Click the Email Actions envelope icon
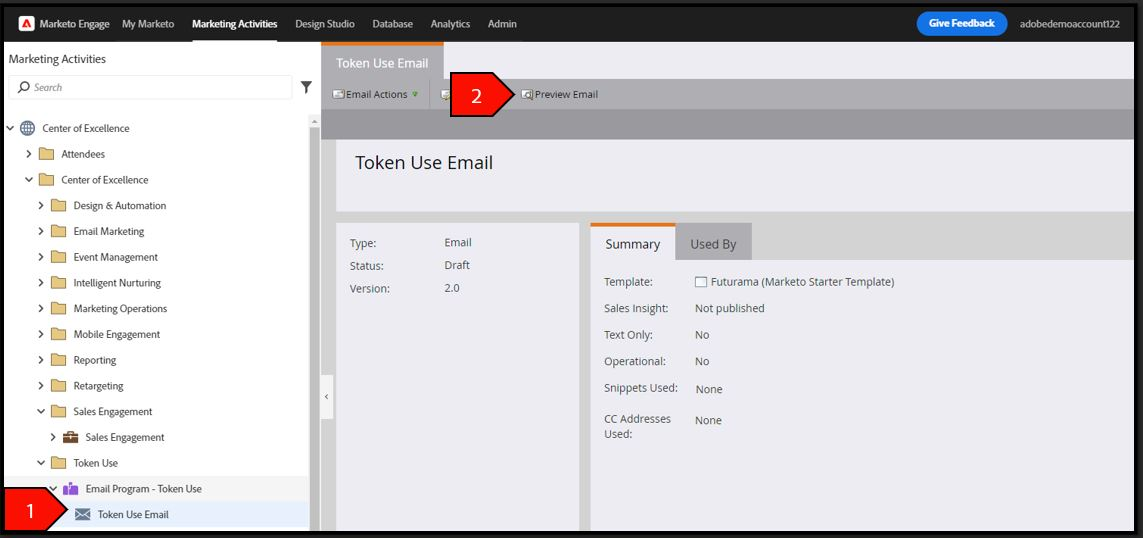 (338, 95)
